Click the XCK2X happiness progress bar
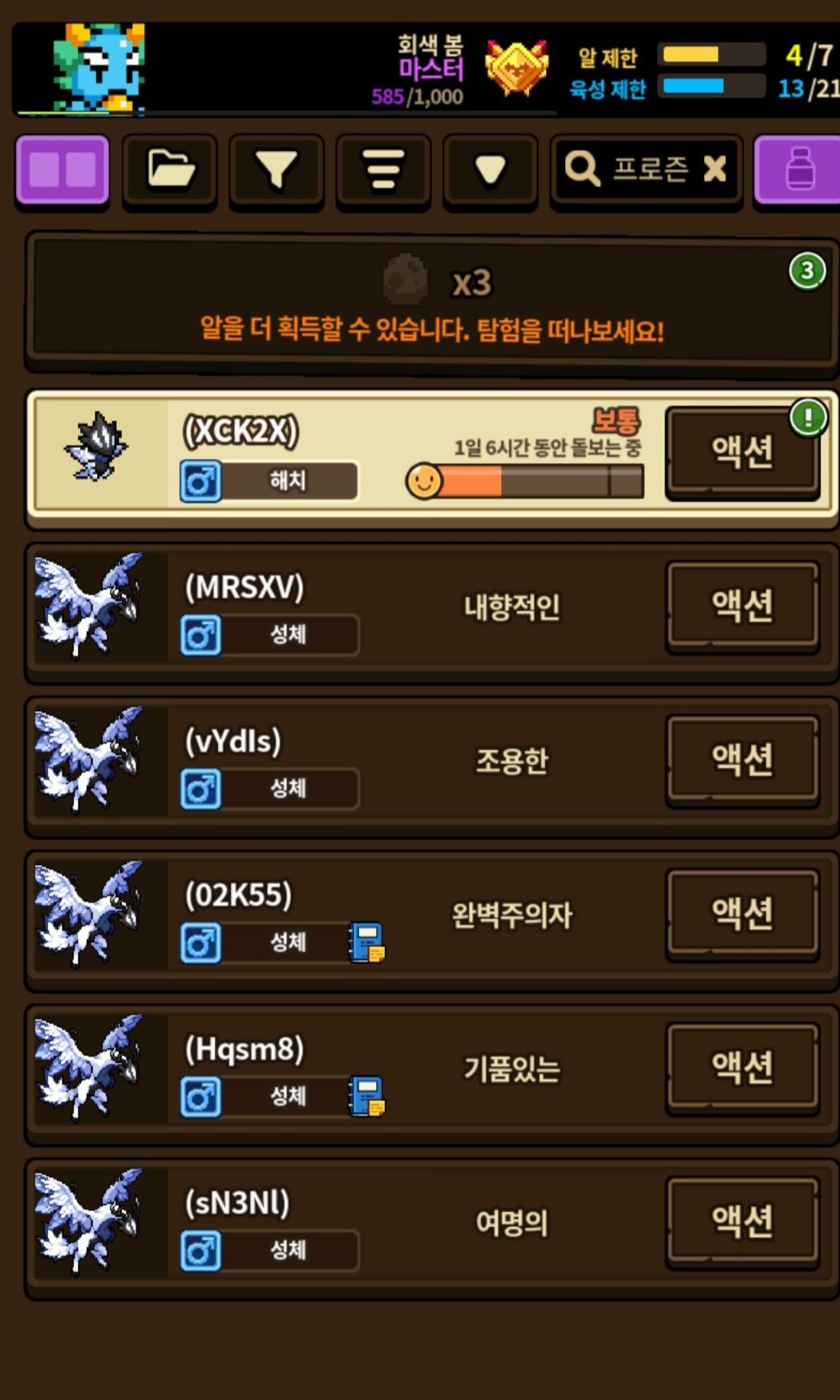 (x=525, y=481)
